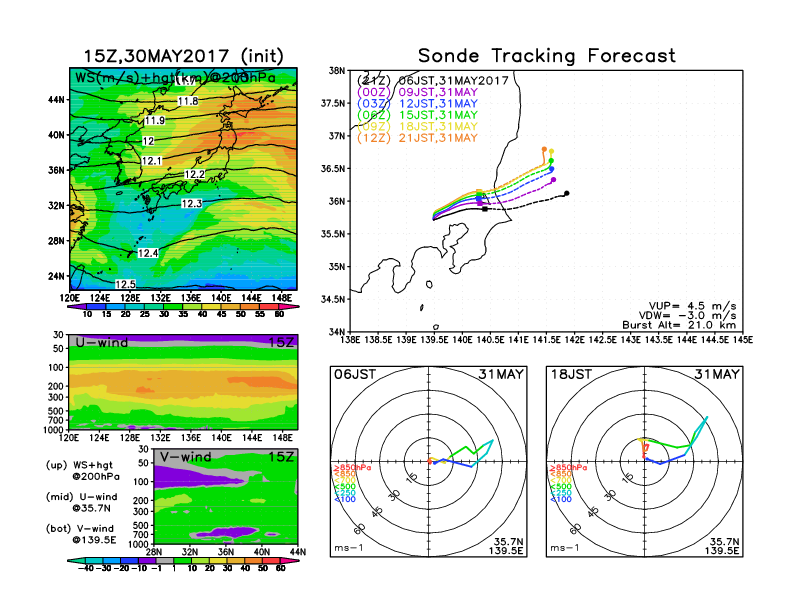792x612 pixels.
Task: Click the "11.9" height contour label
Action: click(155, 121)
